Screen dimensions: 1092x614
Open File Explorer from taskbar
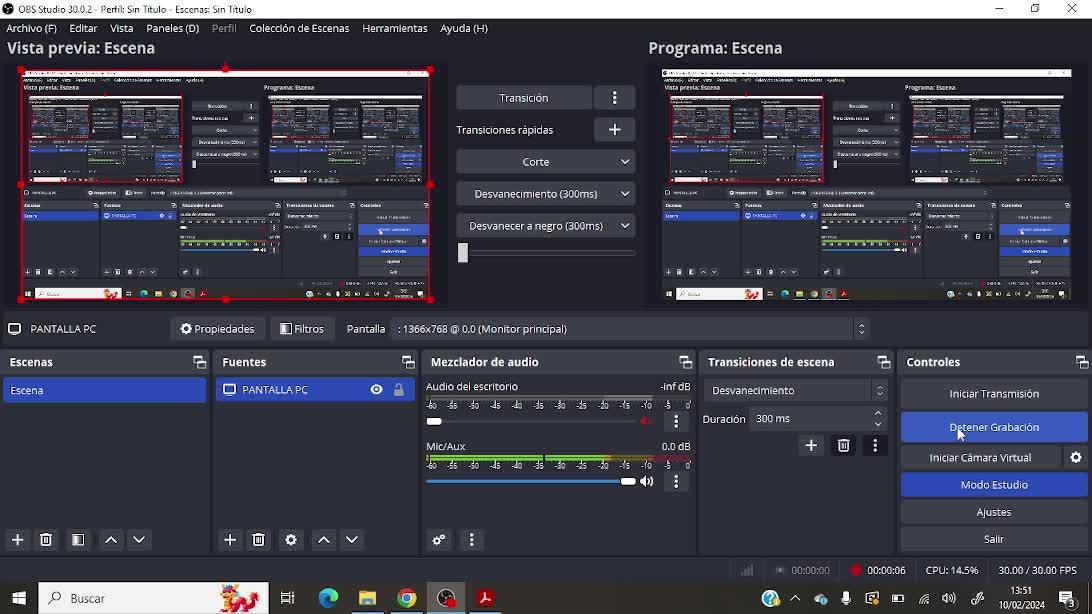point(368,598)
